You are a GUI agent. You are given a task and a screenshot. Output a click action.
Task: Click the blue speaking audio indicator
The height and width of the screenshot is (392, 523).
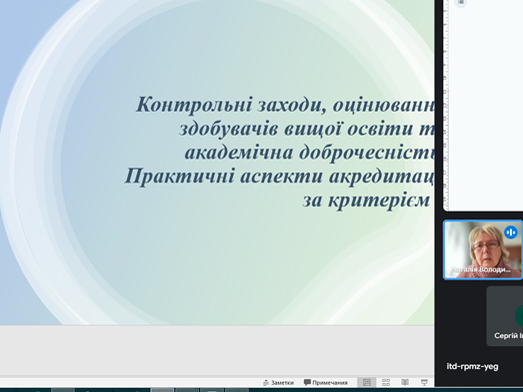point(511,232)
